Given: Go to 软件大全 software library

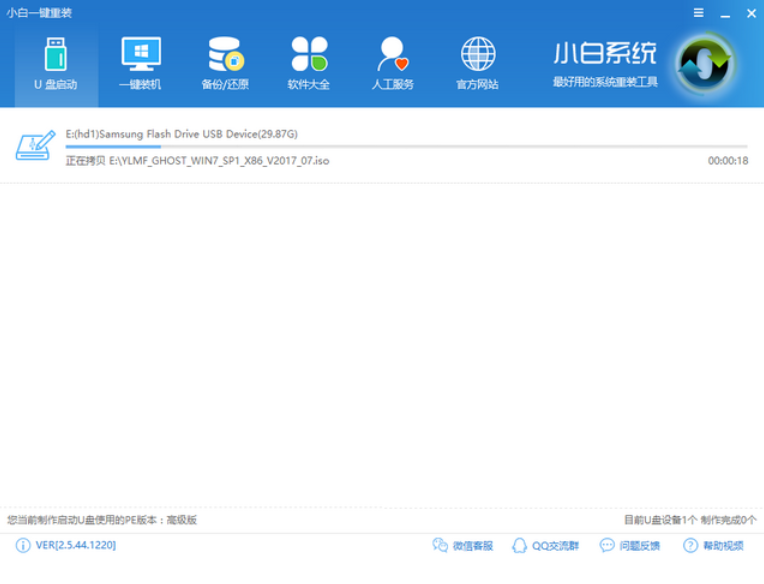Looking at the screenshot, I should pos(309,64).
